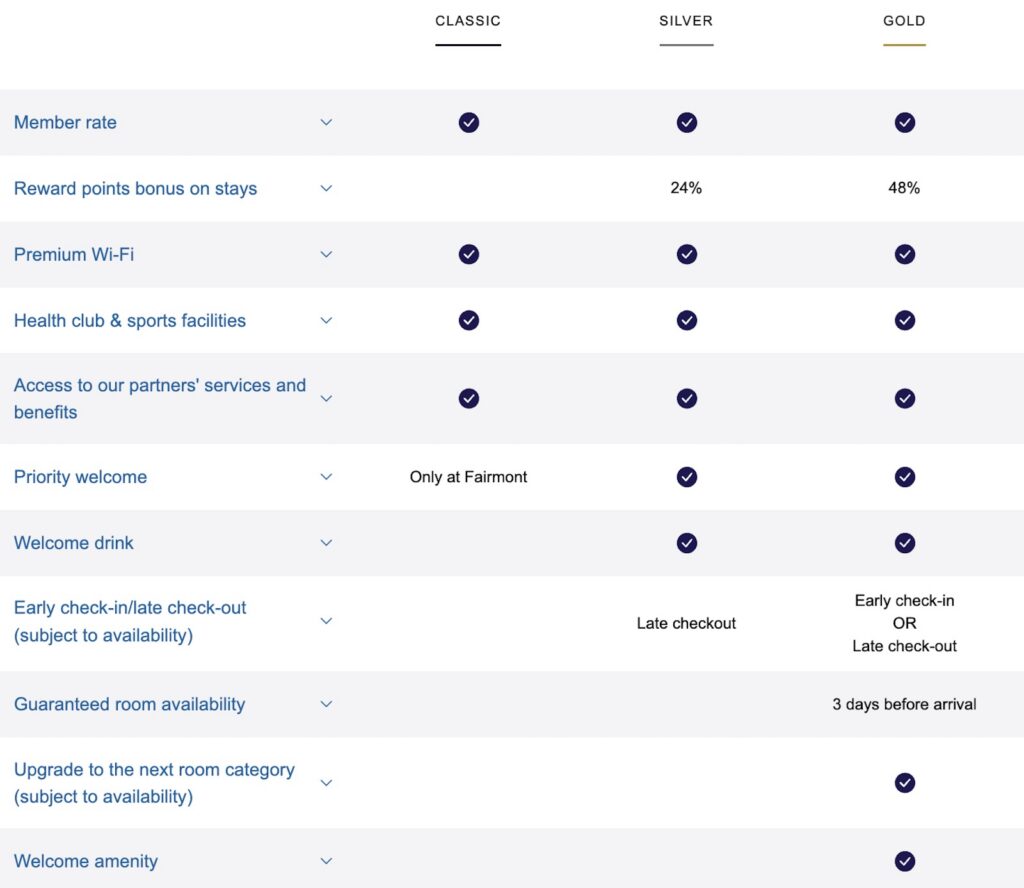
Task: Click the Gold 48% reward bonus value
Action: pyautogui.click(x=904, y=188)
